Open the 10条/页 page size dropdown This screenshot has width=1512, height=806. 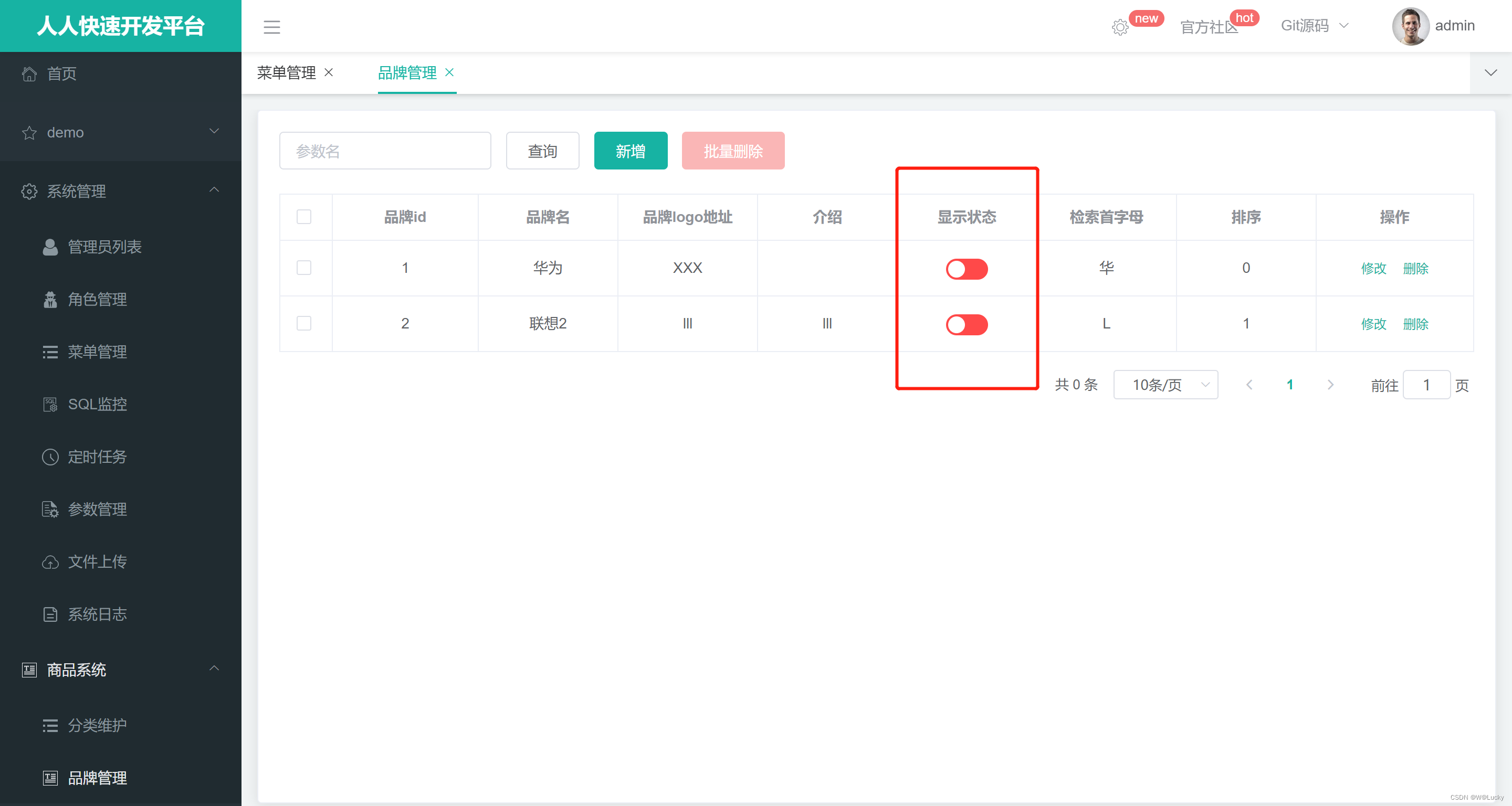[1165, 385]
